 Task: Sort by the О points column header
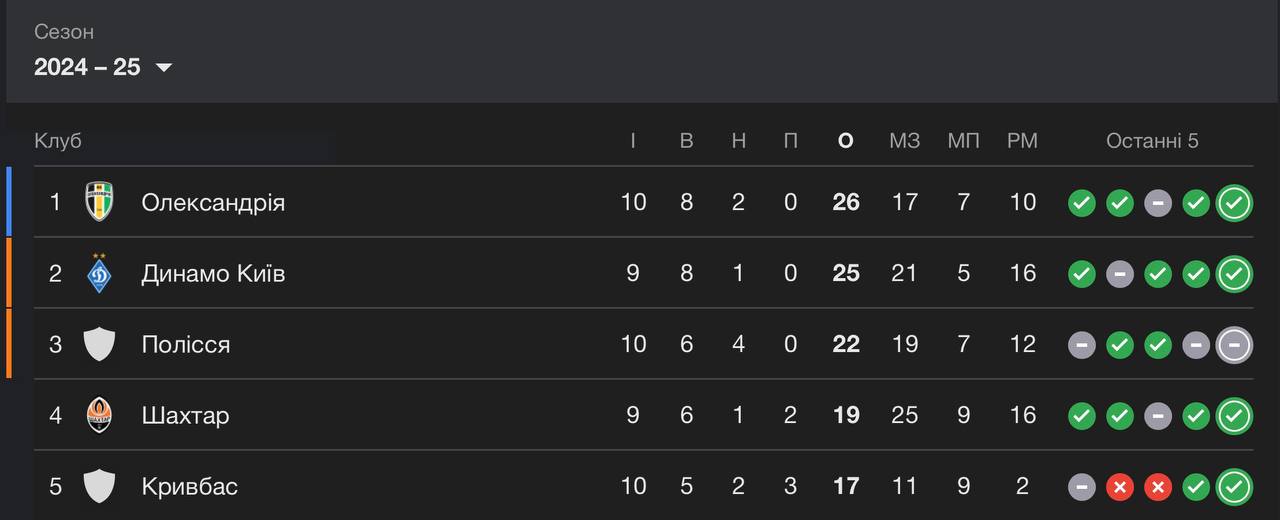(x=846, y=141)
